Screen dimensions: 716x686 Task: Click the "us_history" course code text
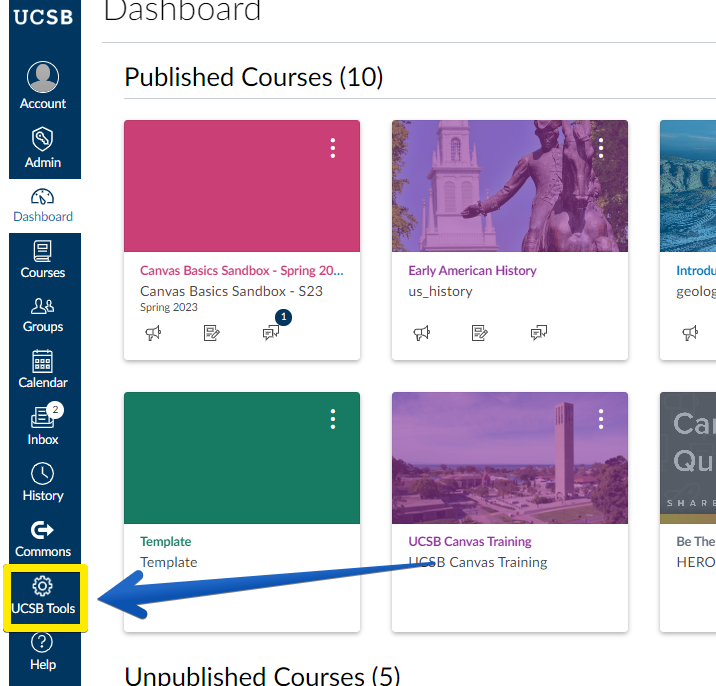click(440, 291)
